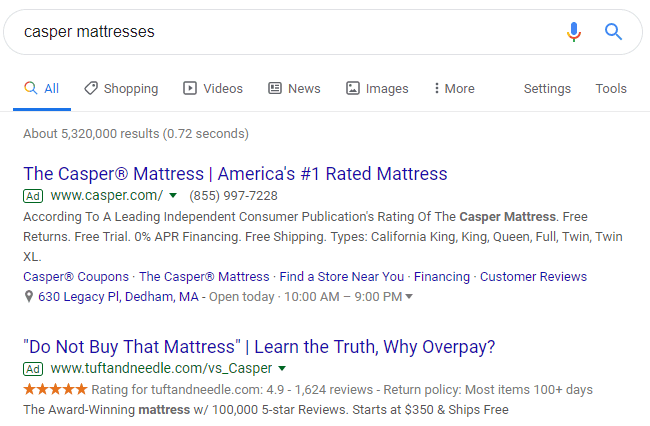Click the Award-Winning mattress description line
The image size is (650, 426).
point(266,410)
